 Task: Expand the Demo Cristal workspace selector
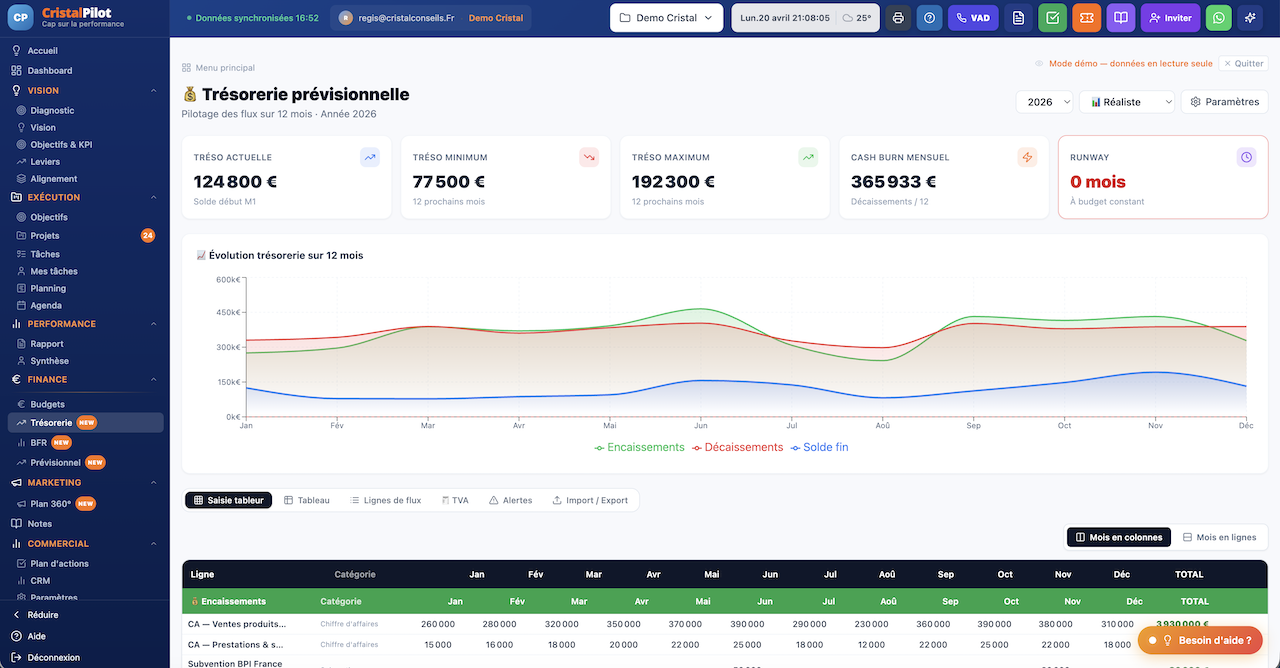point(666,18)
